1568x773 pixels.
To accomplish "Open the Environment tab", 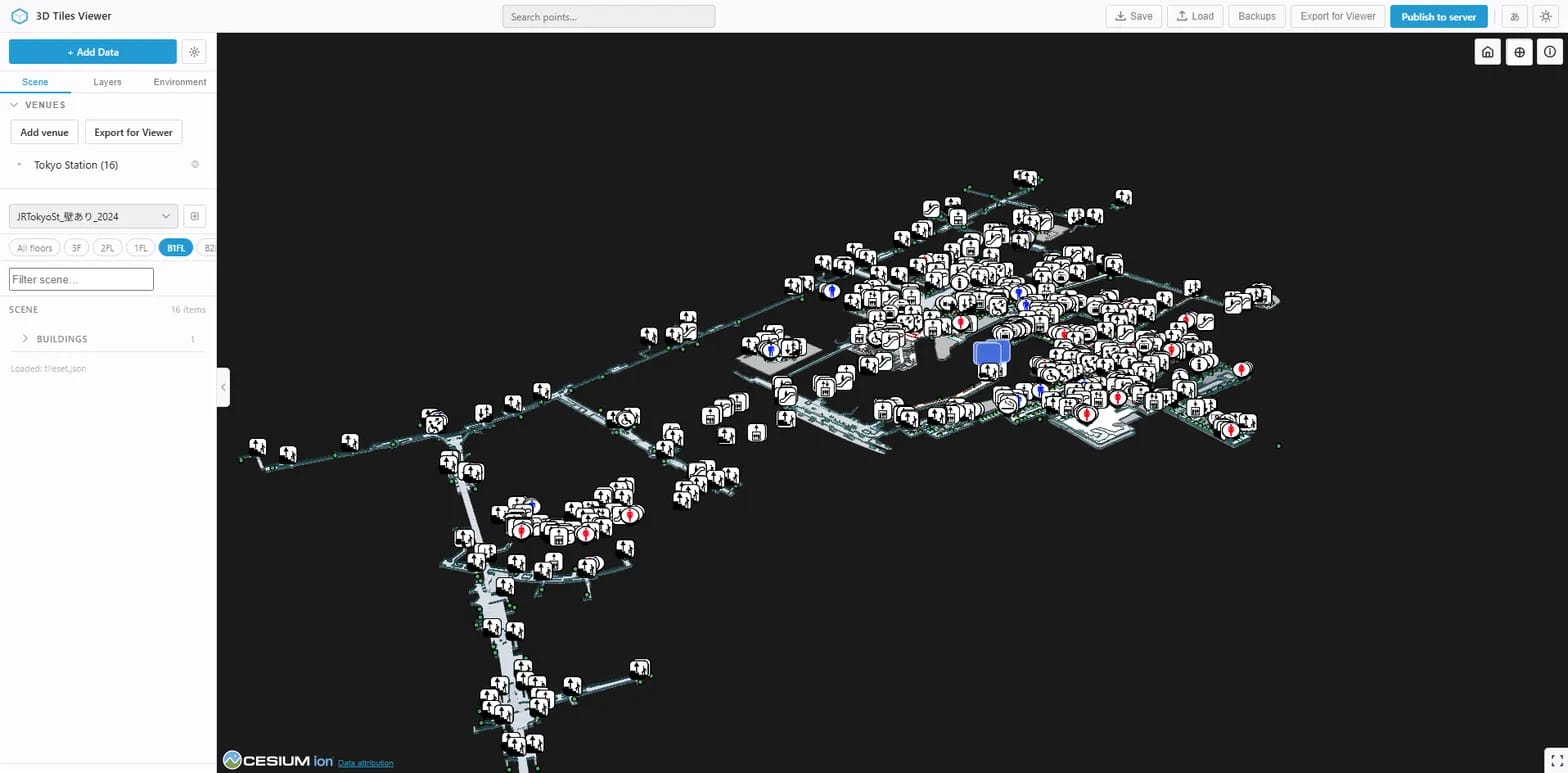I will [180, 82].
